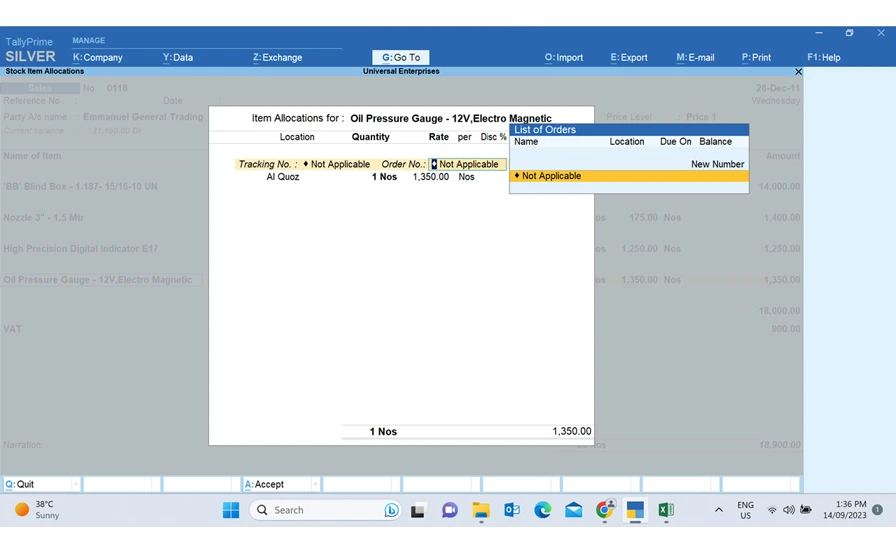Click Oil Pressure Gauge item in background voucher
The image size is (896, 552).
tap(98, 279)
